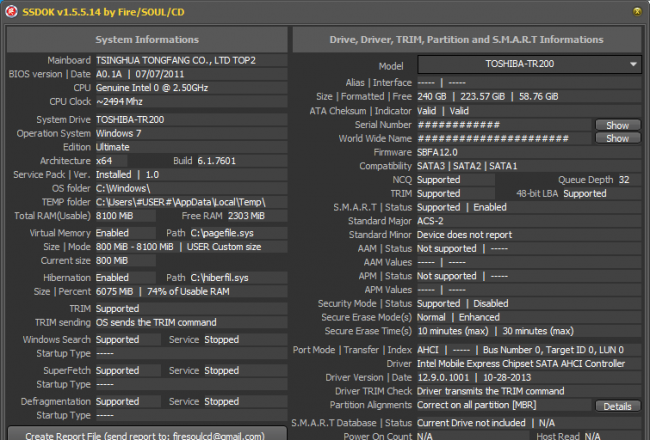650x440 pixels.
Task: Select the TEMP folder path value
Action: (180, 202)
